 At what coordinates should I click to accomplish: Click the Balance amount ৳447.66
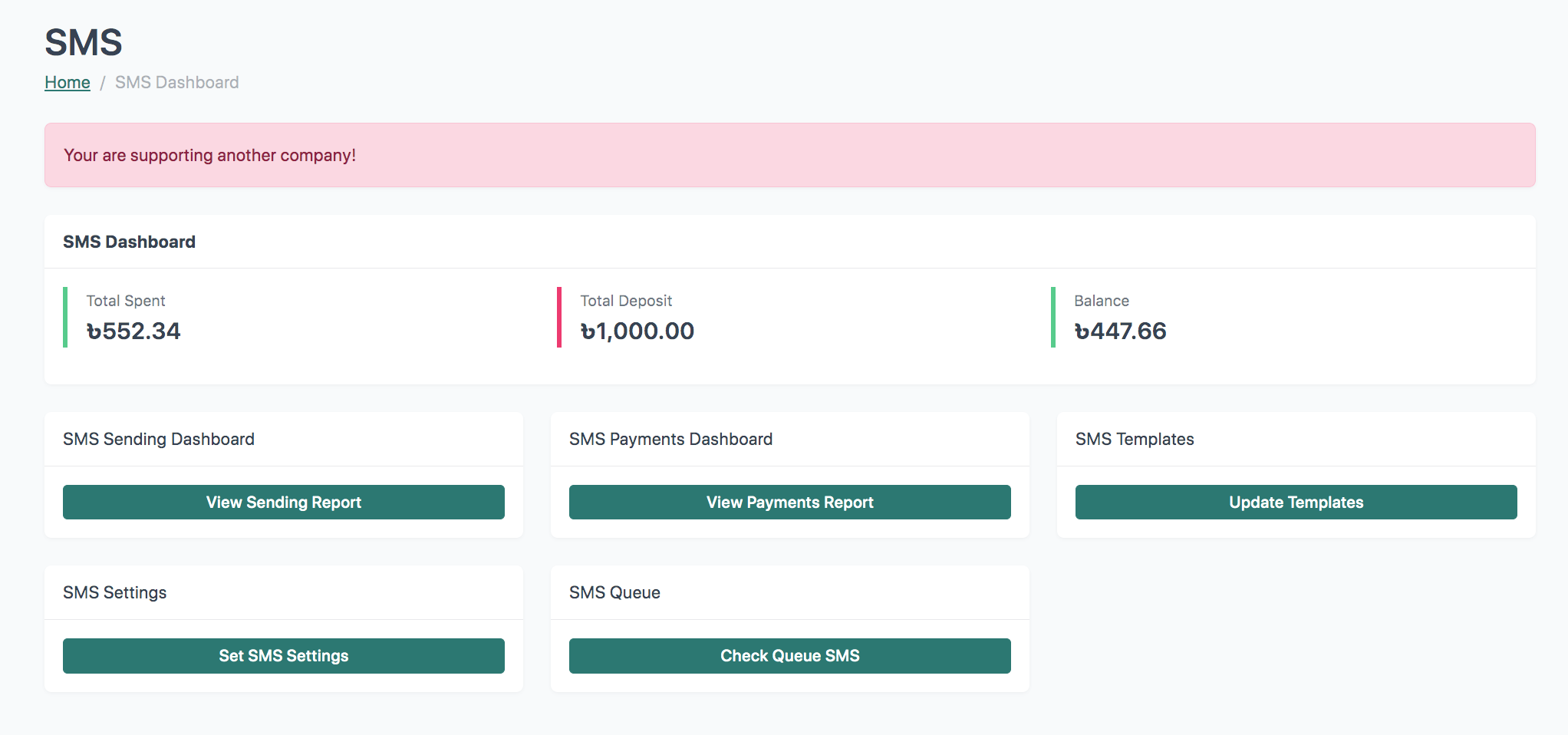[1120, 331]
